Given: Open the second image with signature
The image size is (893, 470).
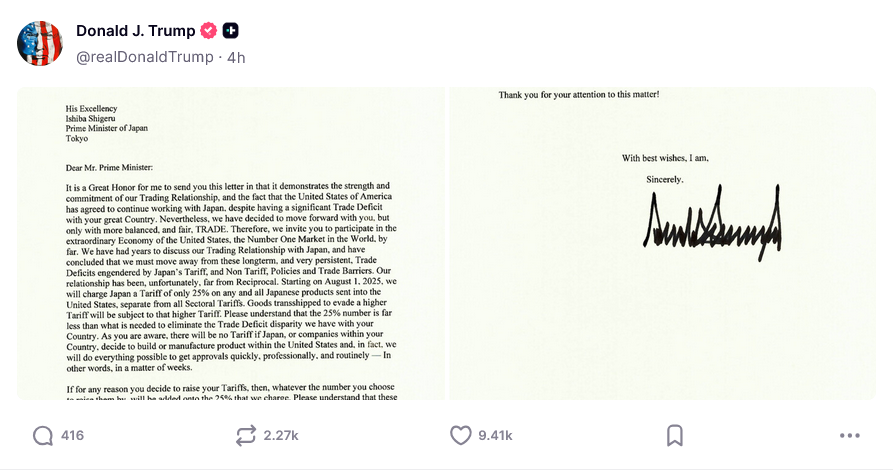Looking at the screenshot, I should (662, 244).
